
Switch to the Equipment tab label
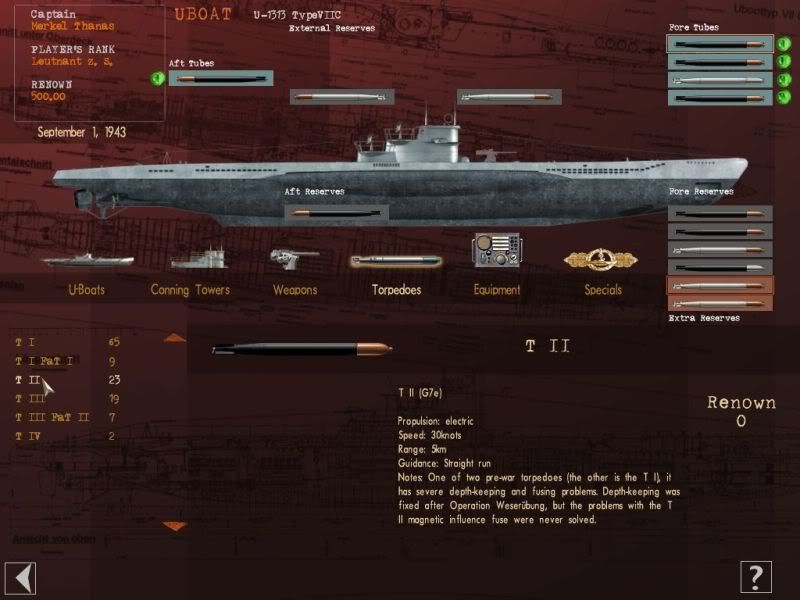pos(497,290)
